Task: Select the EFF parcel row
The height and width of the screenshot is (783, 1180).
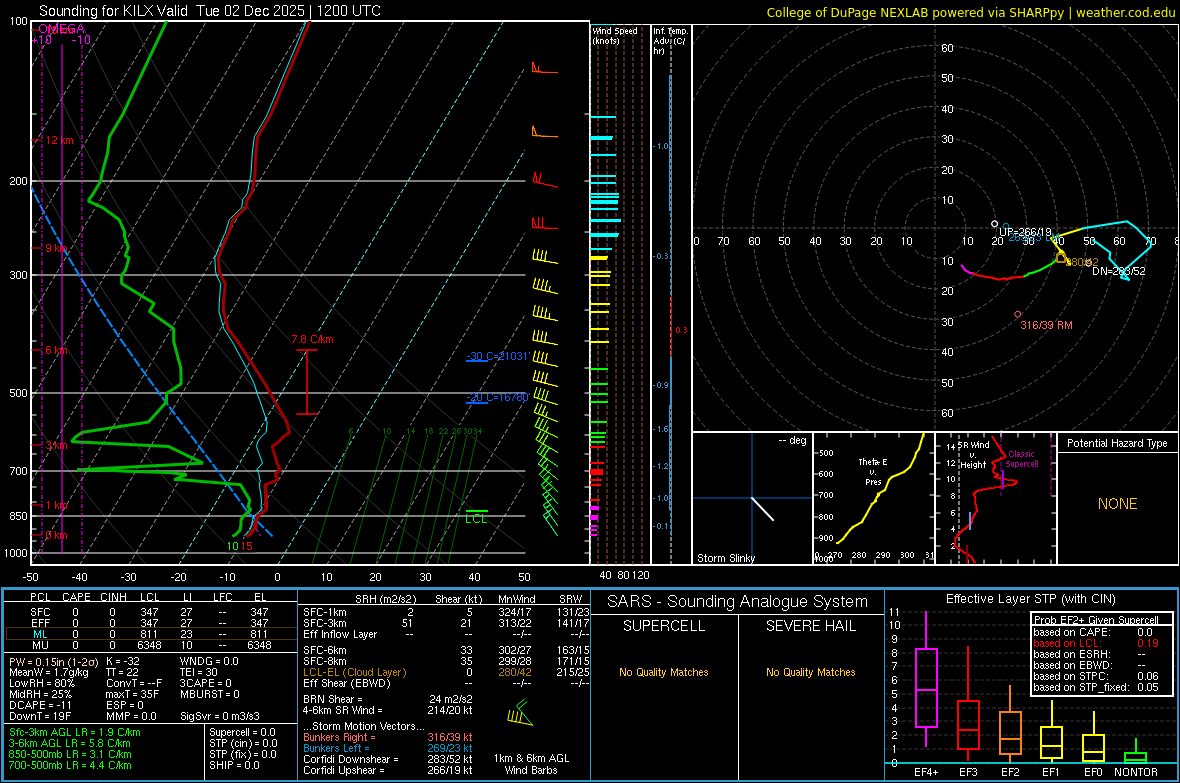Action: (x=150, y=623)
